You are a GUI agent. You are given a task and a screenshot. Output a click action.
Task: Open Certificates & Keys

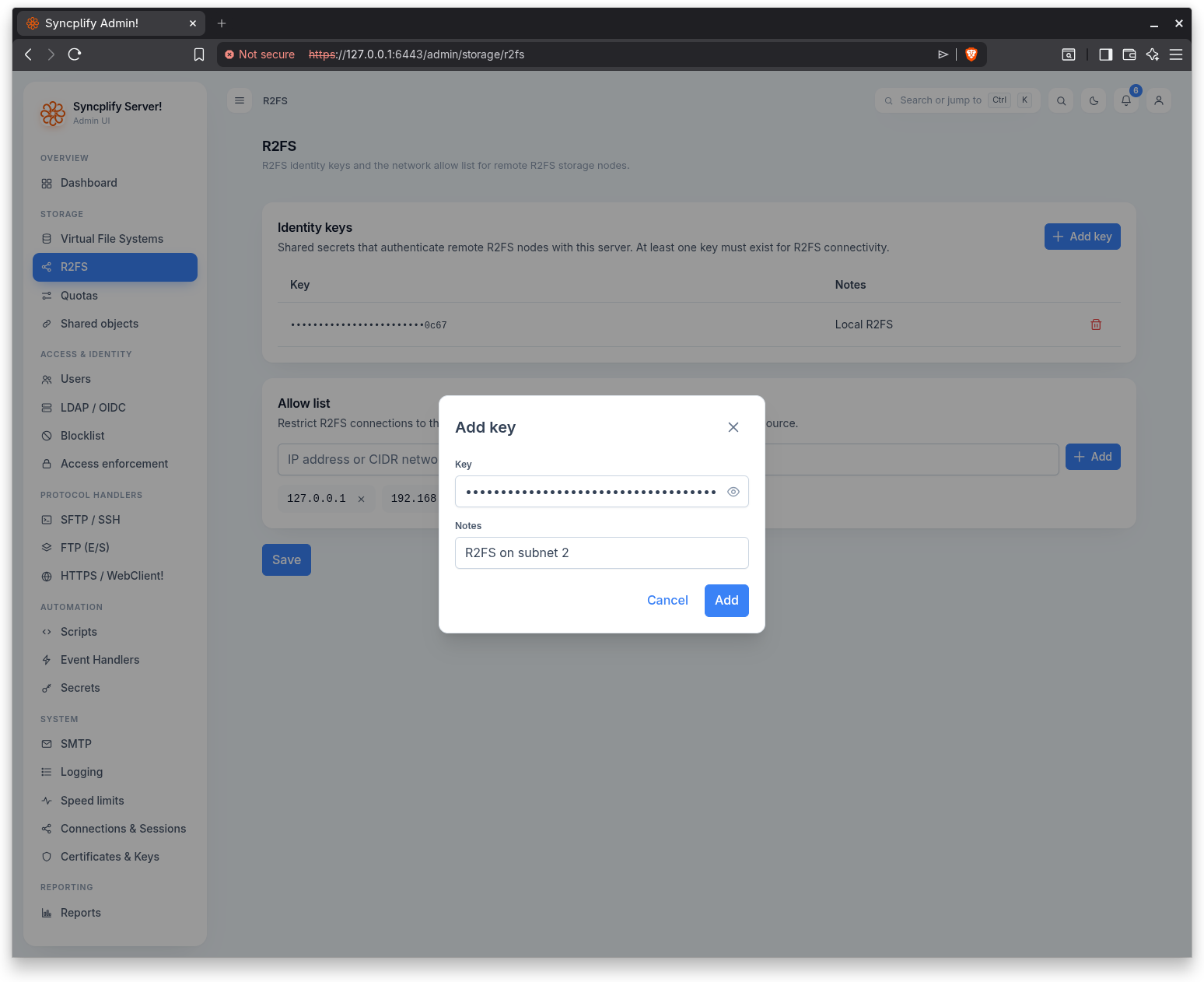coord(115,857)
